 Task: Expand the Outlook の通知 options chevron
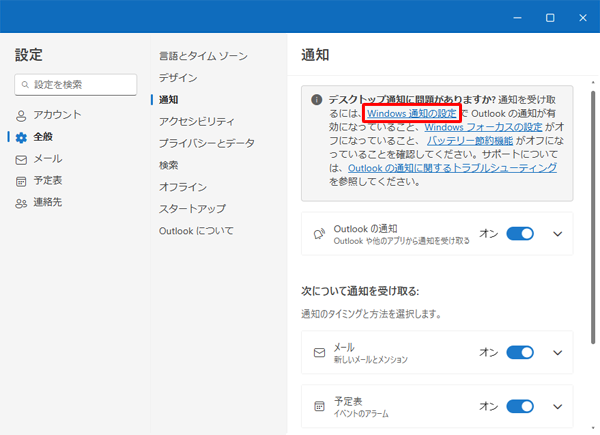[x=558, y=234]
